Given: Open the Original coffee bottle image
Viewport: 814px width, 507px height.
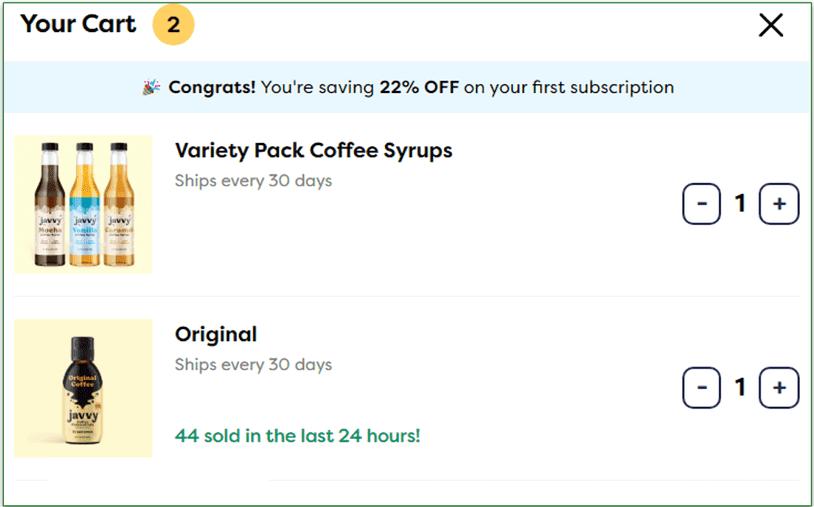Looking at the screenshot, I should point(83,388).
